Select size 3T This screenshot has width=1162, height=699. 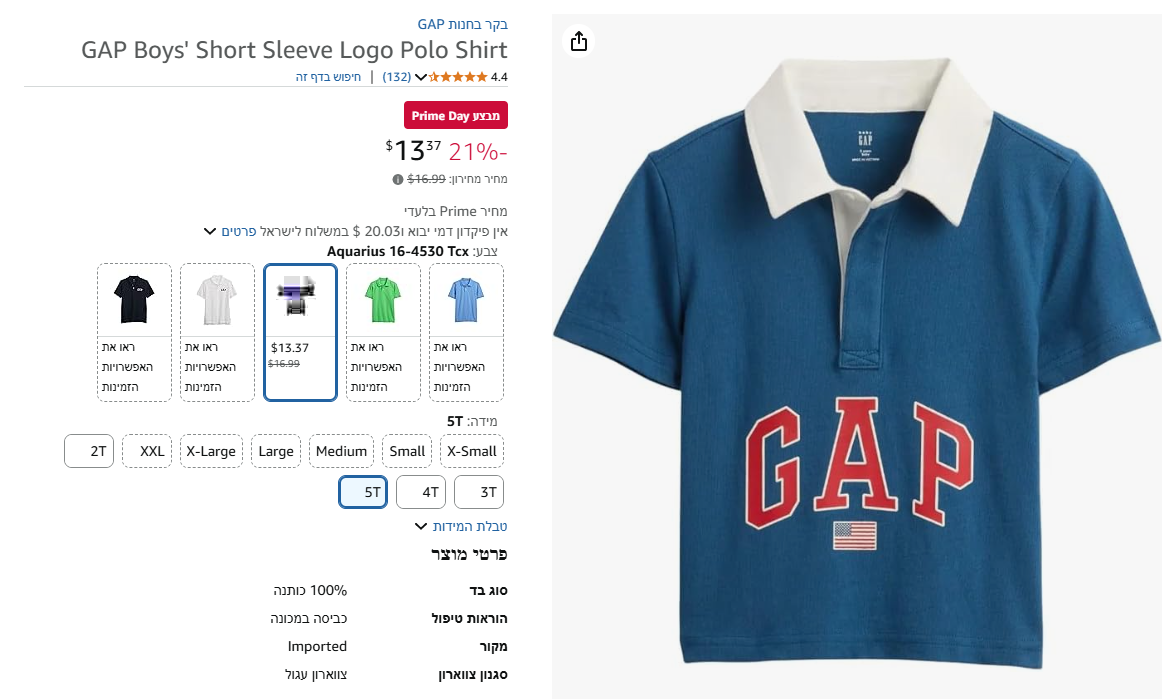[479, 492]
